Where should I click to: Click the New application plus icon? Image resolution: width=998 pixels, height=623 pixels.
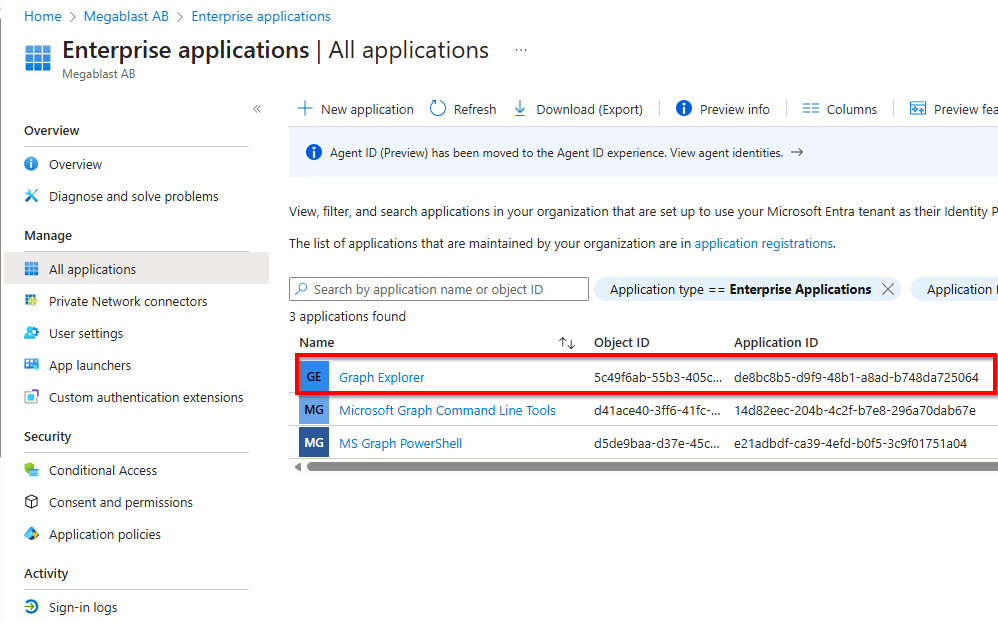point(305,109)
